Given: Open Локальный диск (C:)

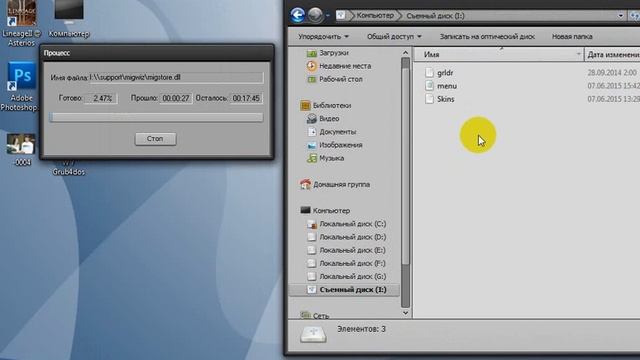Looking at the screenshot, I should click(352, 224).
